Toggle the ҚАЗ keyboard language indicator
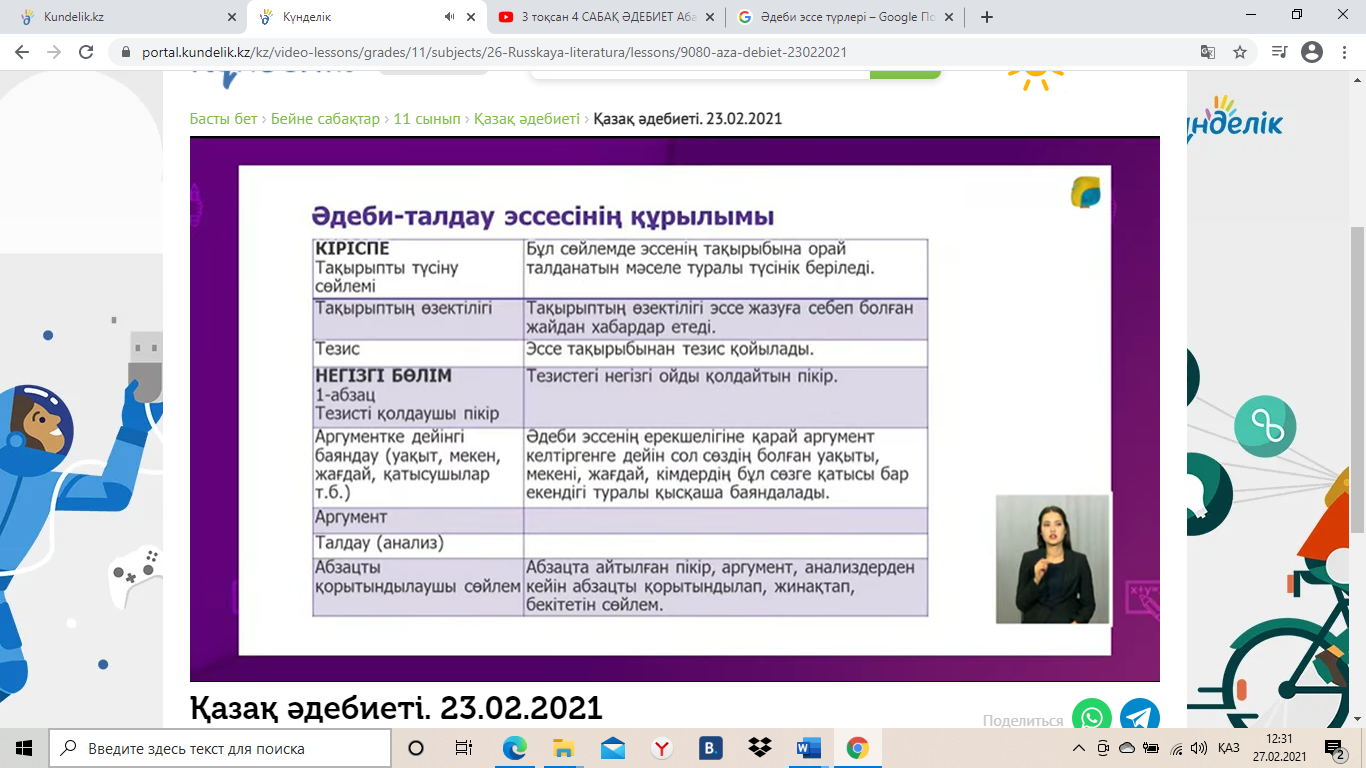Screen dimensions: 1366x768 (1229, 748)
